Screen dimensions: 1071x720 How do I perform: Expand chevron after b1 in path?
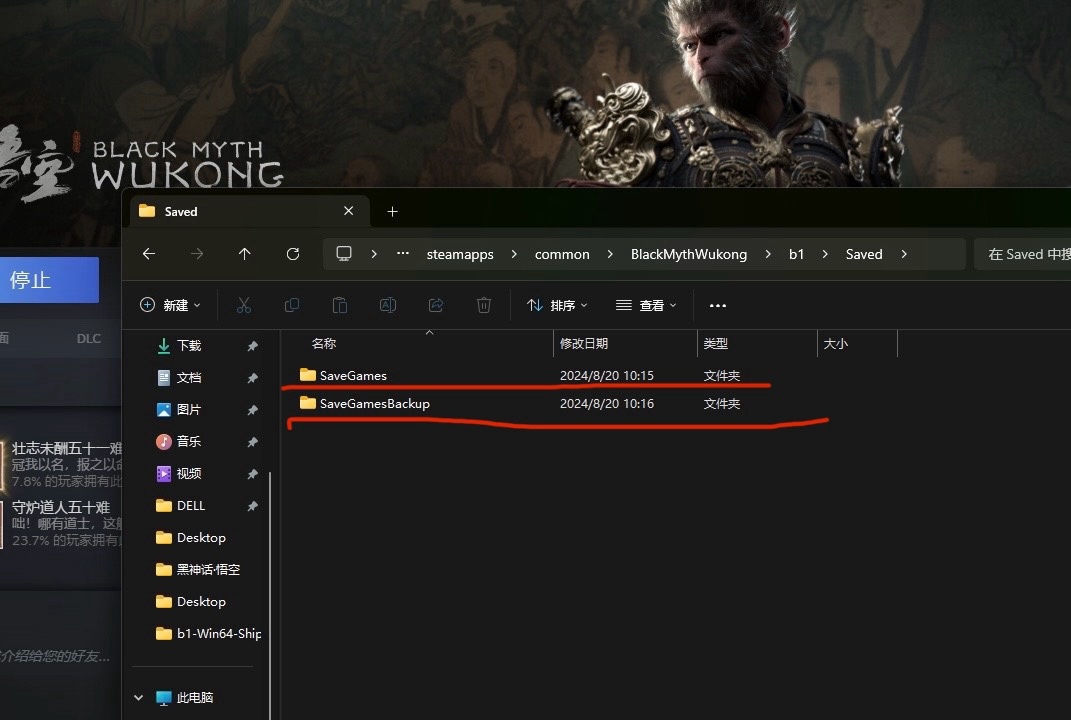click(825, 254)
